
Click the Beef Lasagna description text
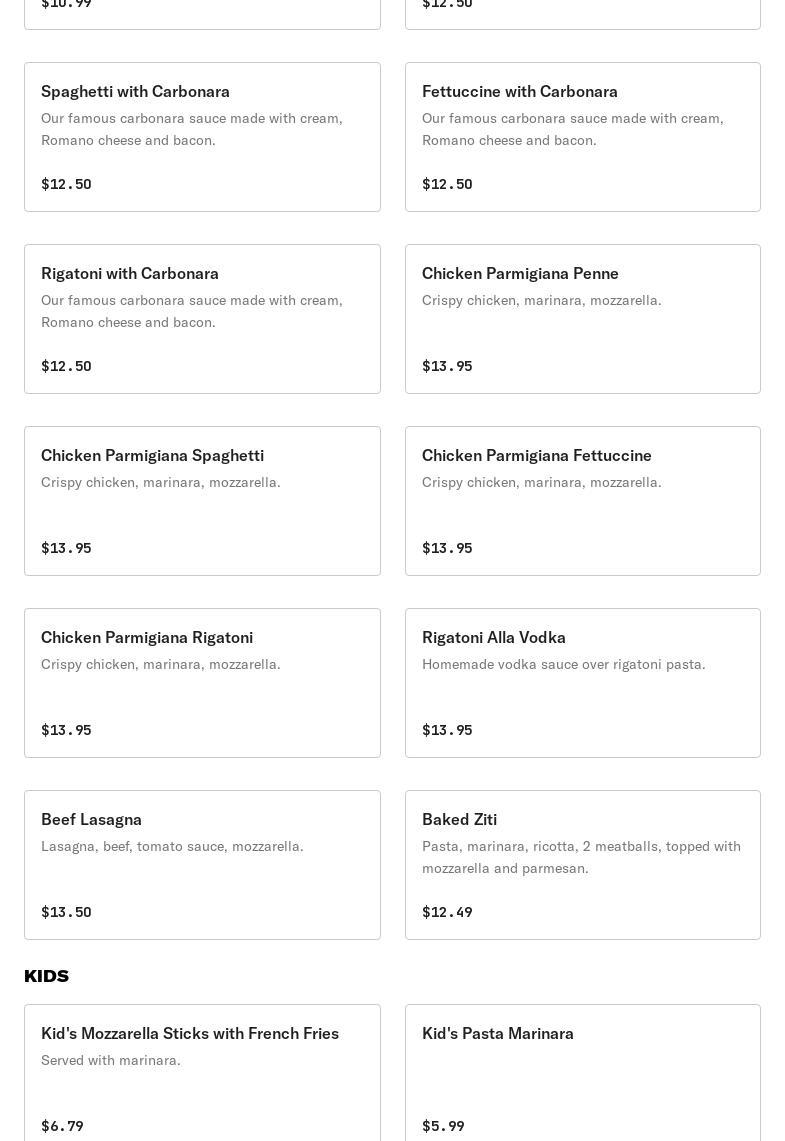(172, 846)
